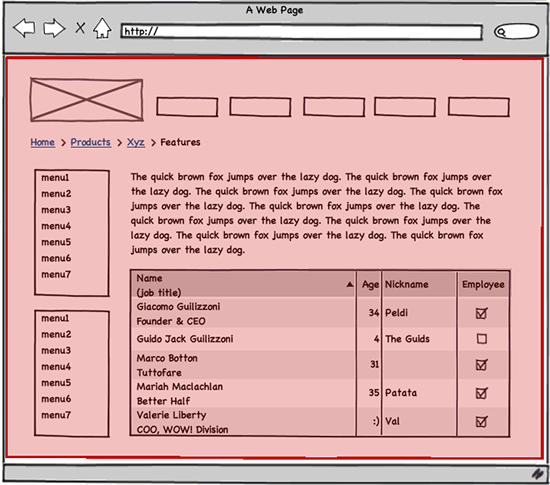Check Employee box for Guido Jack Guilizzoni
This screenshot has height=485, width=550.
(482, 339)
